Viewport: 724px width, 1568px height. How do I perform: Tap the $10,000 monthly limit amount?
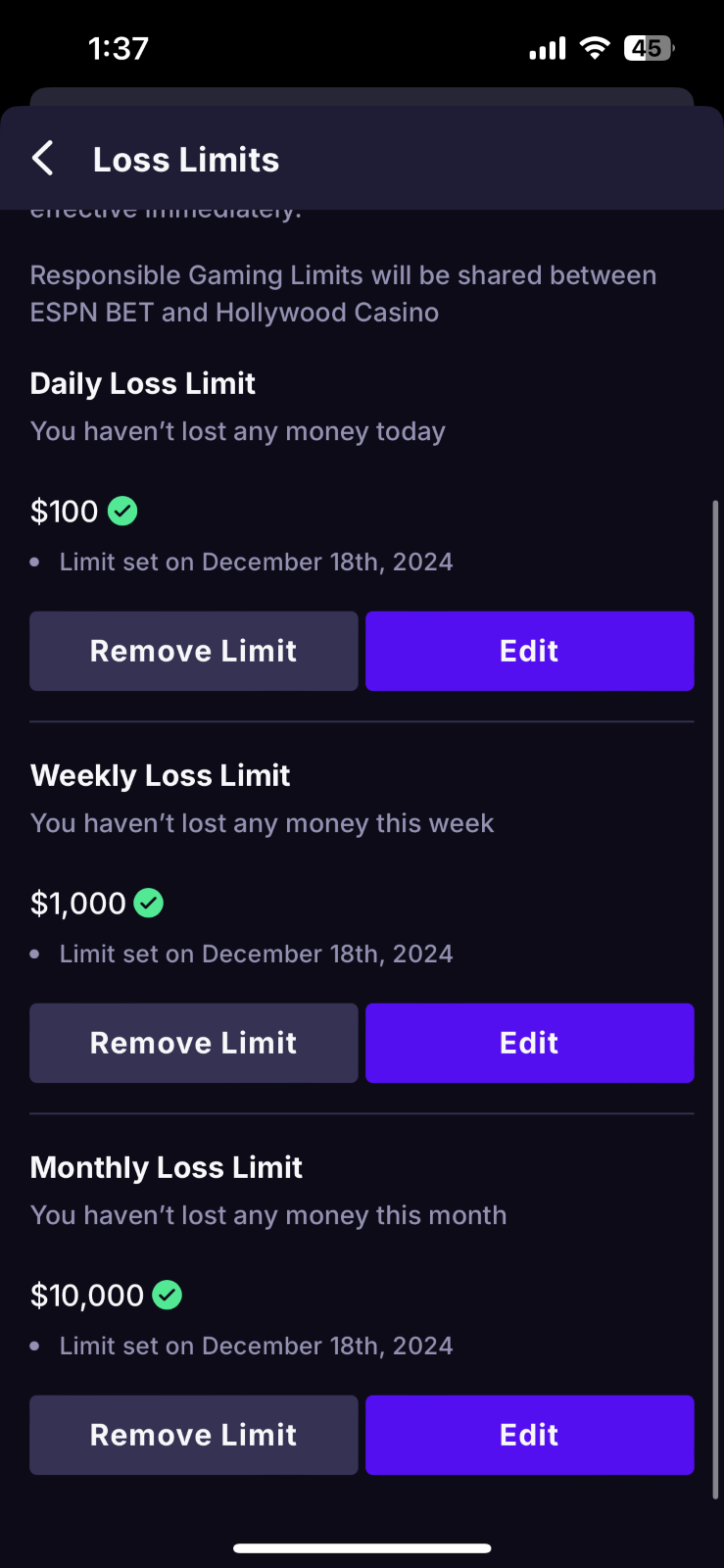pos(87,1296)
